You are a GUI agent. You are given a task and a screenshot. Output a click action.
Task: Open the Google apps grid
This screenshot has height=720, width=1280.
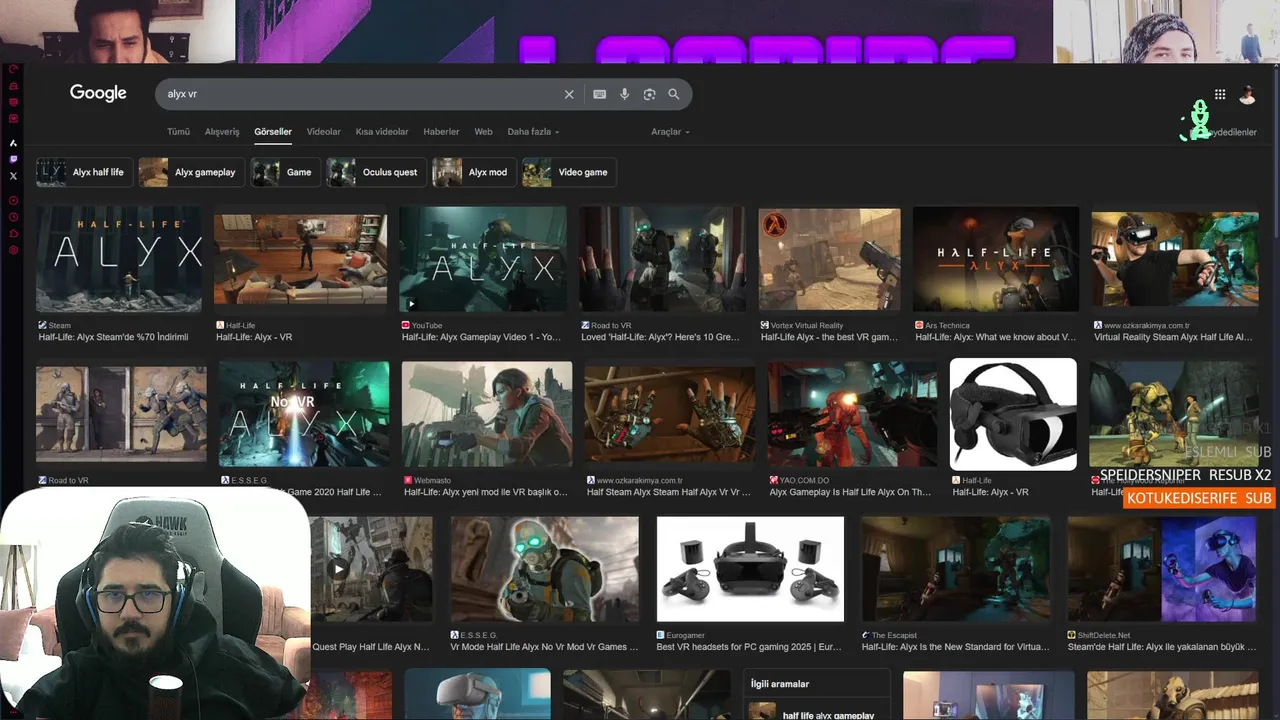point(1220,94)
